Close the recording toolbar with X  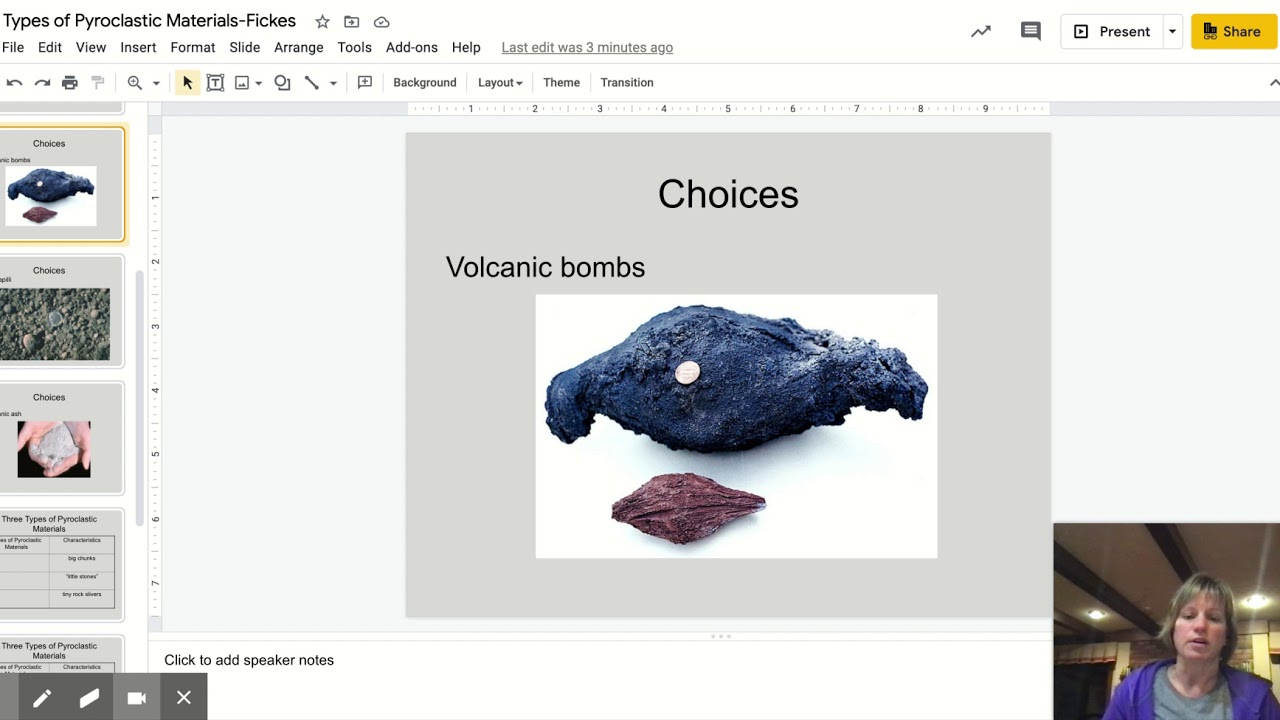184,698
